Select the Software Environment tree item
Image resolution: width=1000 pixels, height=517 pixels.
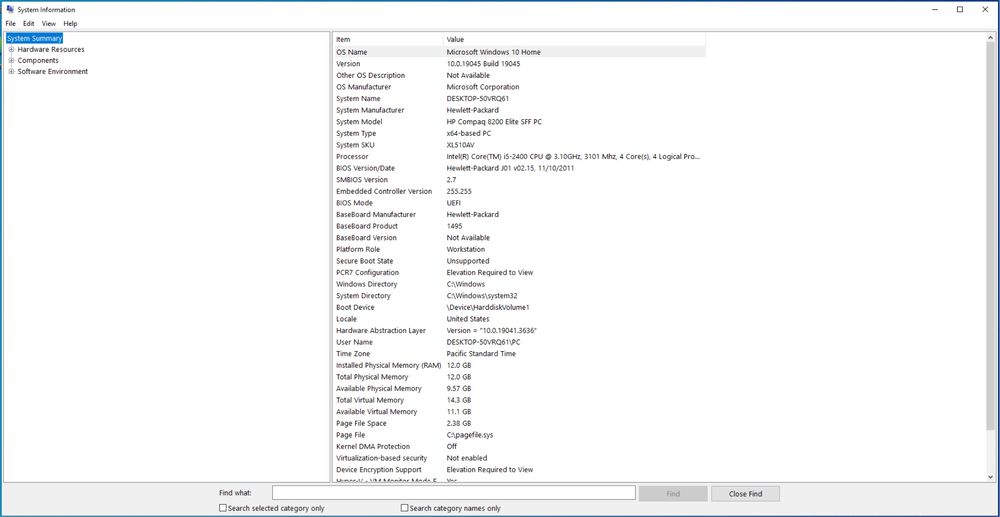coord(53,71)
